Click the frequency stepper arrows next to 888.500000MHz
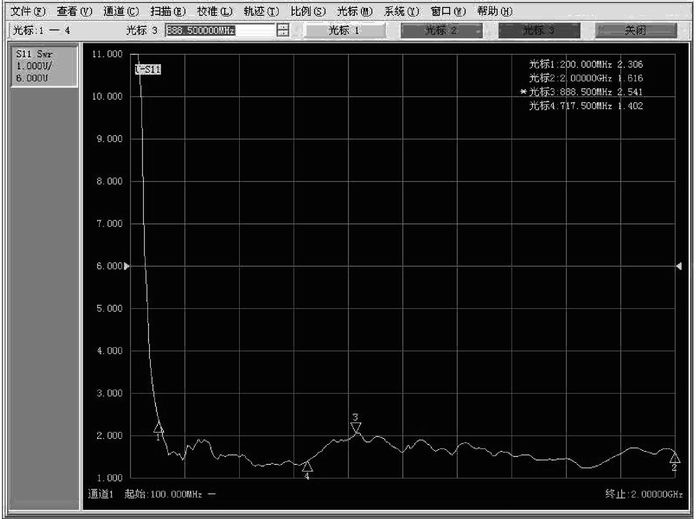Screen dimensions: 700x519 pos(283,30)
